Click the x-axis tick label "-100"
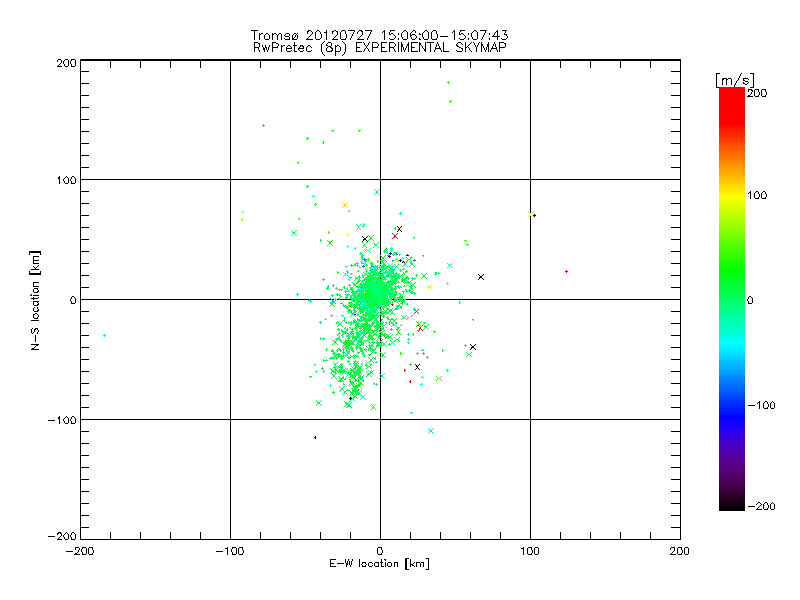Screen dimensions: 800x600 [x=230, y=551]
